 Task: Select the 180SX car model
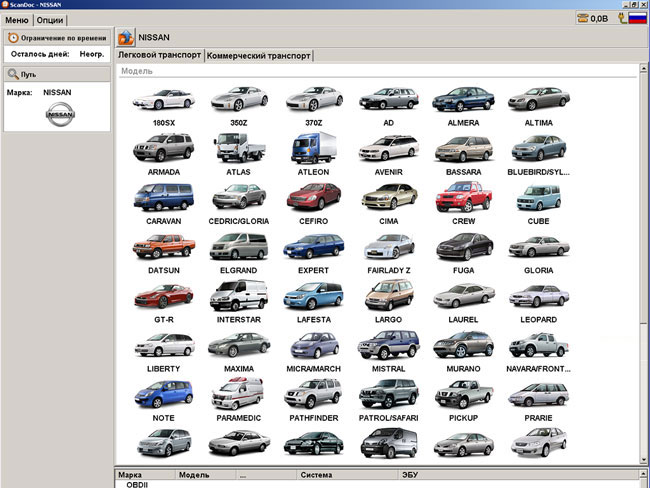click(x=162, y=98)
